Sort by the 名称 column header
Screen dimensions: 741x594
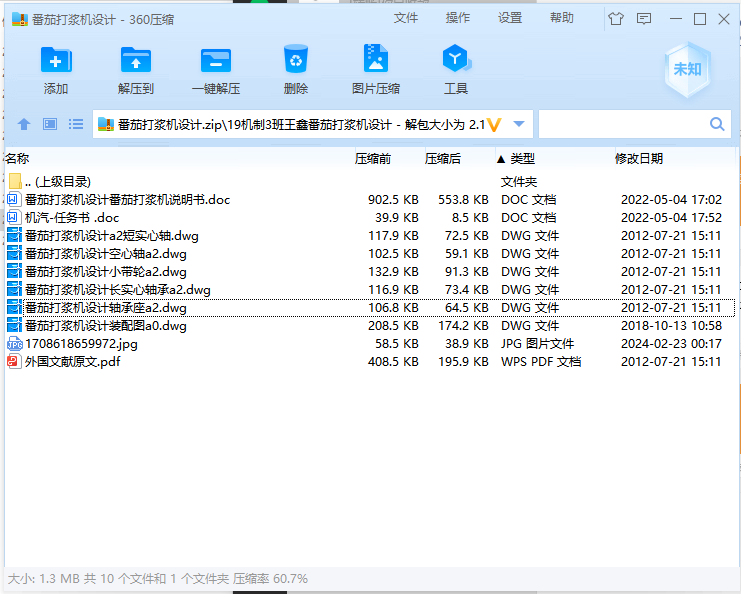[179, 158]
